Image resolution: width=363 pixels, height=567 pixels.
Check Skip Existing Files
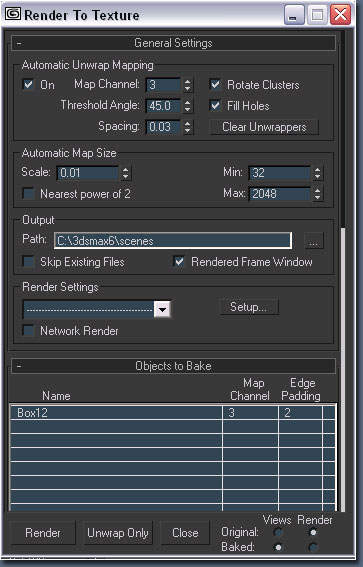click(28, 261)
